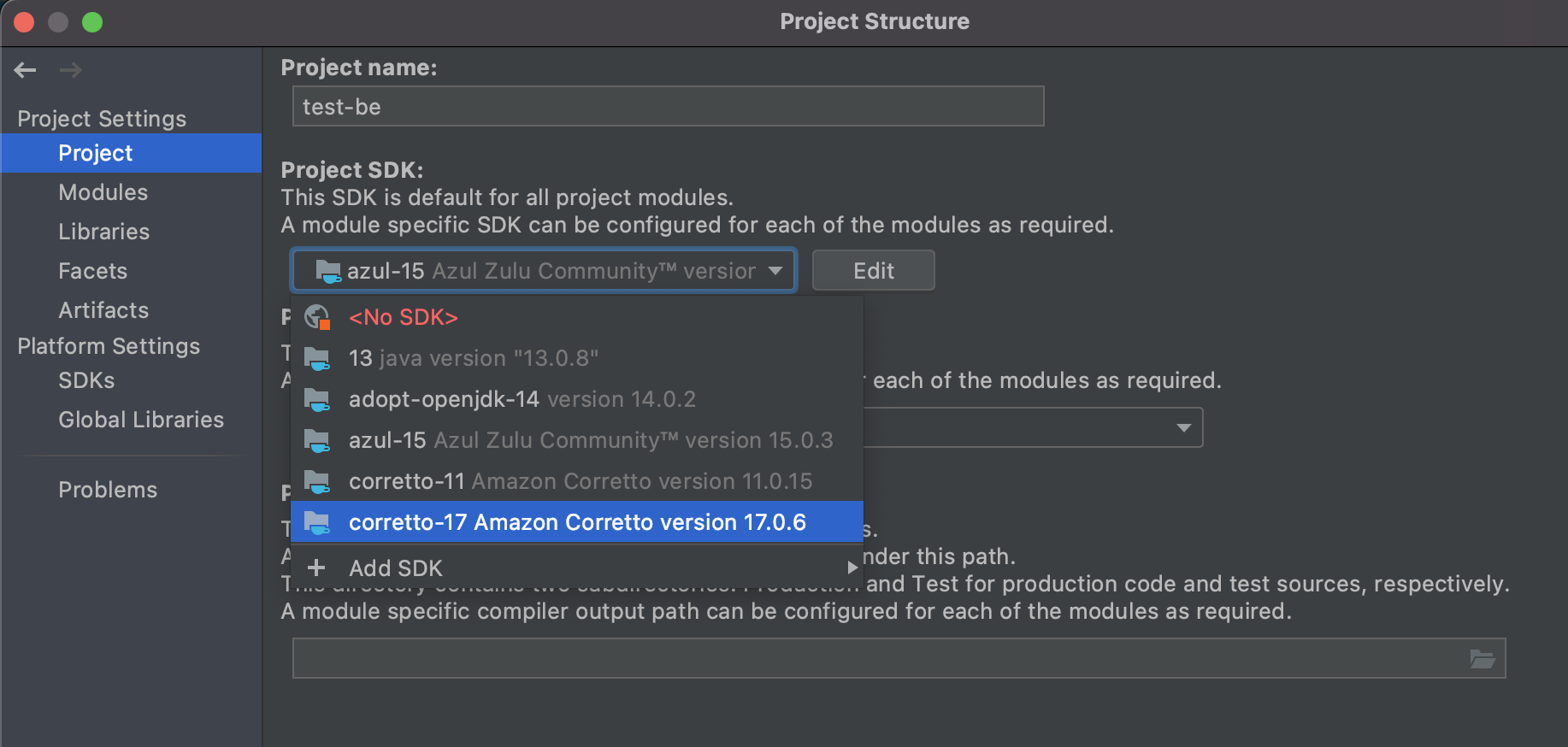
Task: Click the No SDK globe icon
Action: click(x=317, y=317)
